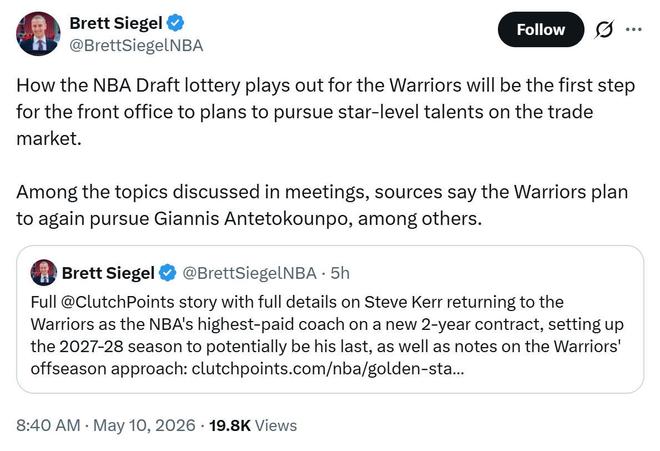Screen dimensions: 660x451
Task: Open Brett Siegel's profile avatar at top
Action: [38, 34]
